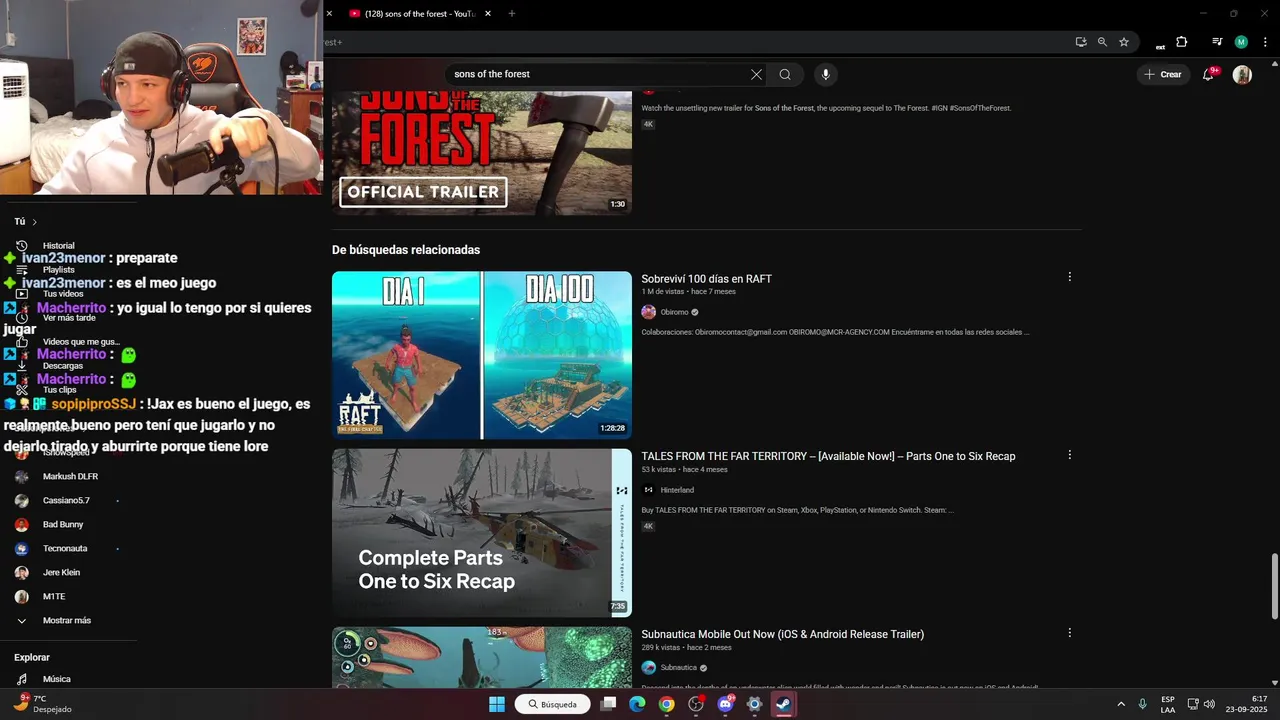Open 'Sobreviví 100 días en RAFT' title
The width and height of the screenshot is (1280, 720).
pos(706,279)
